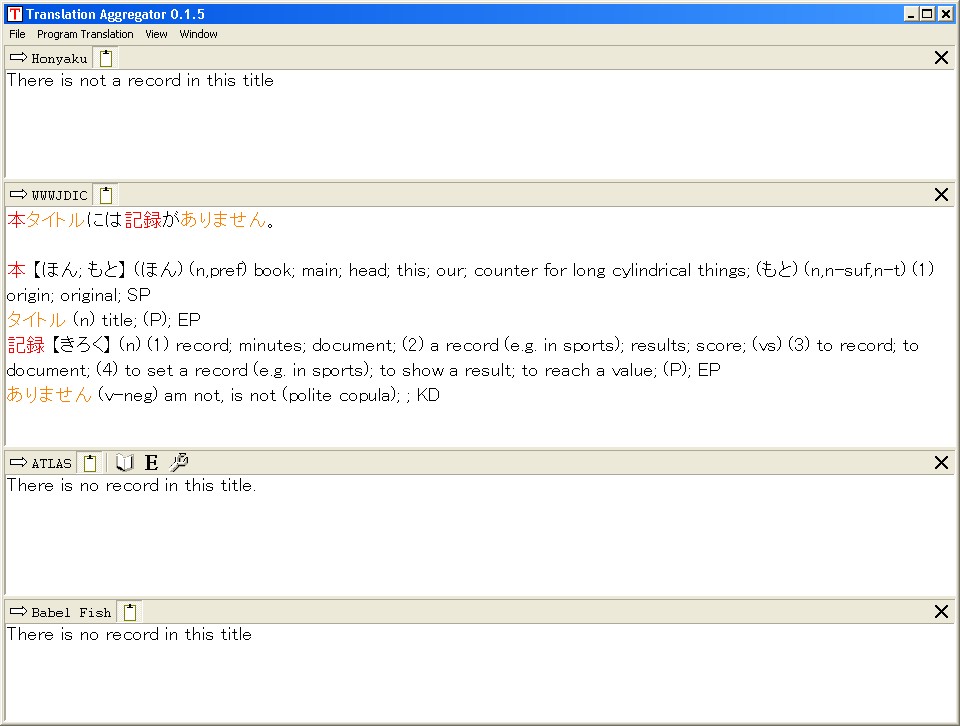
Task: Open ATLAS settings wrench icon
Action: [179, 463]
